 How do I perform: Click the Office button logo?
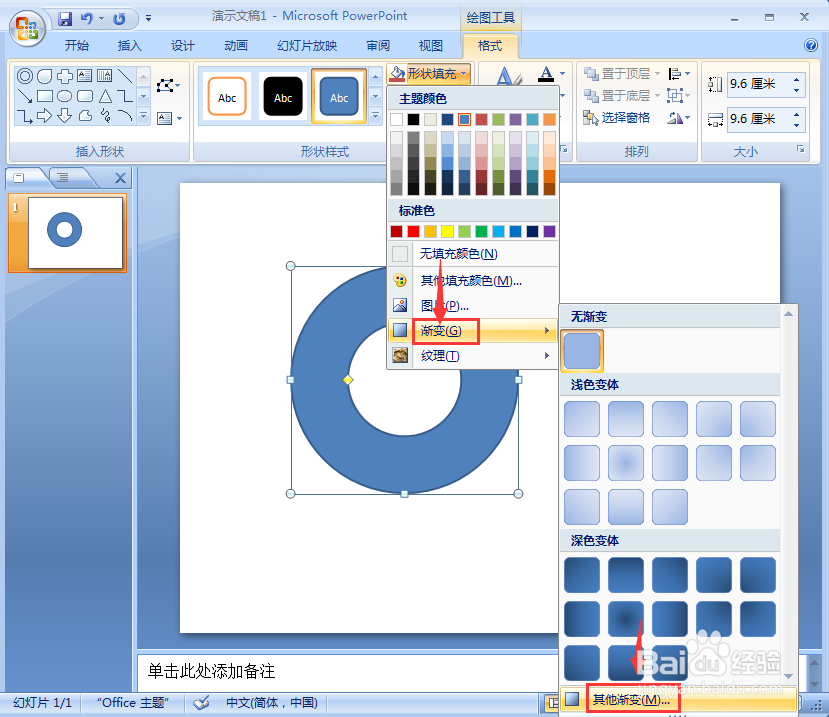pyautogui.click(x=27, y=28)
